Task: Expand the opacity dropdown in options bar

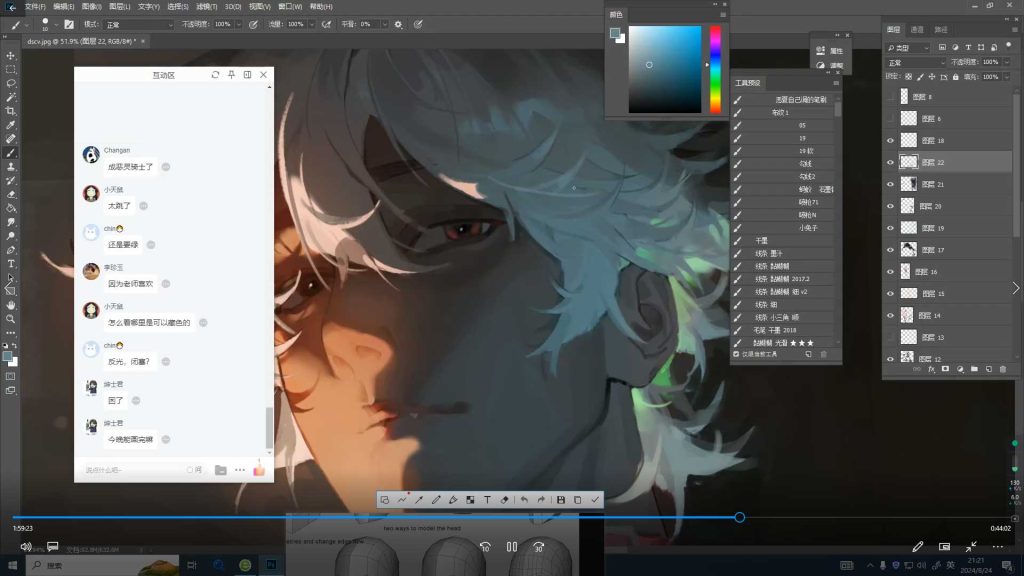Action: (x=236, y=24)
